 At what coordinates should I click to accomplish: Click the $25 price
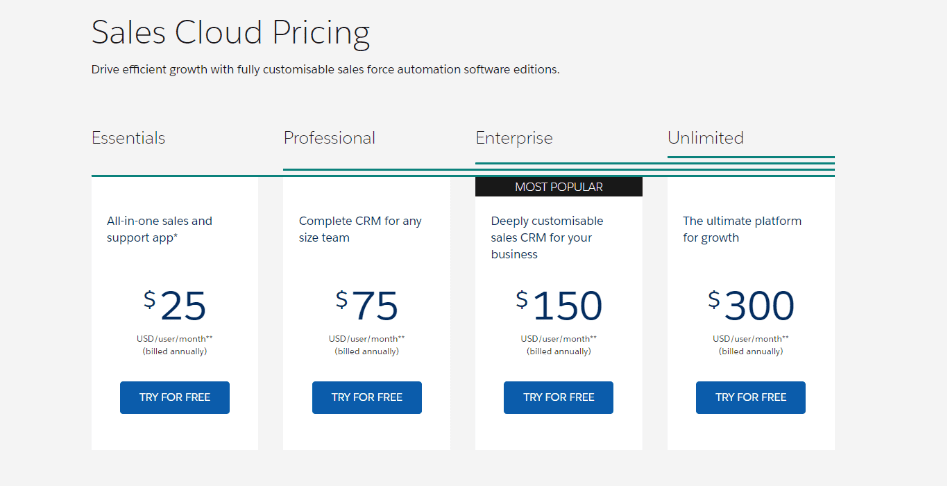click(x=175, y=305)
